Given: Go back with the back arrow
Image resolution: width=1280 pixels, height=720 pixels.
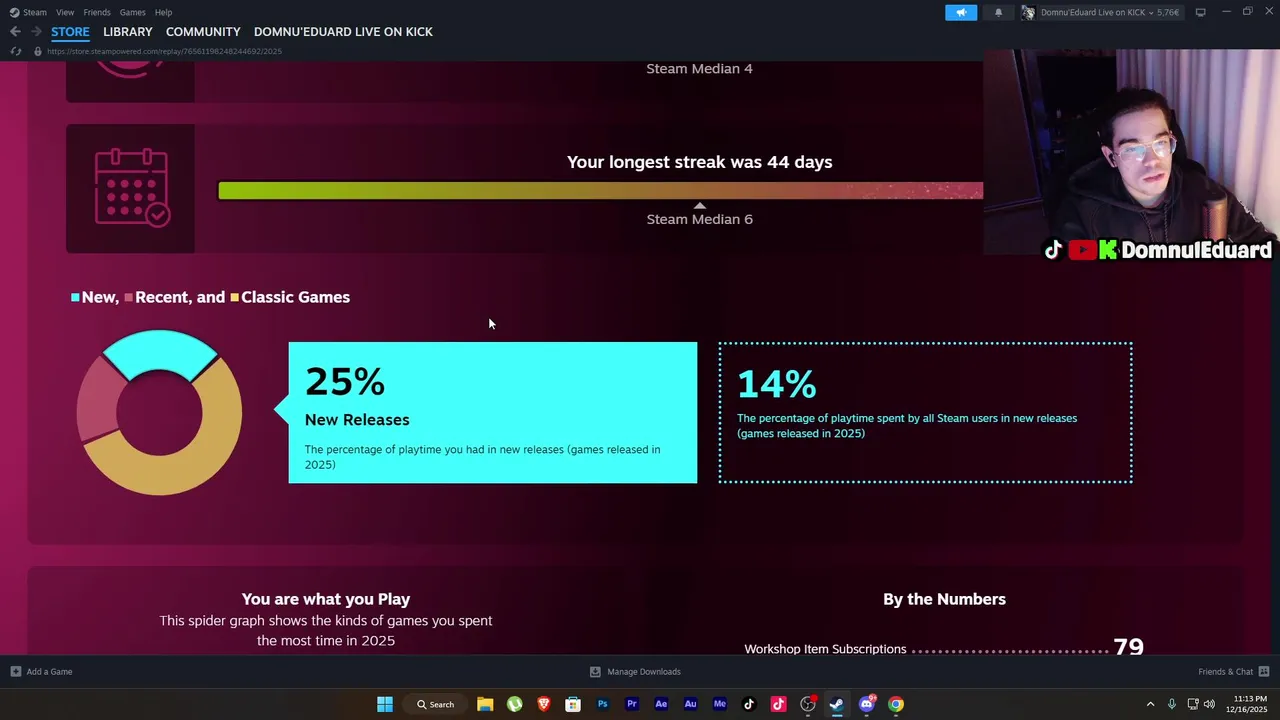Looking at the screenshot, I should pos(15,32).
